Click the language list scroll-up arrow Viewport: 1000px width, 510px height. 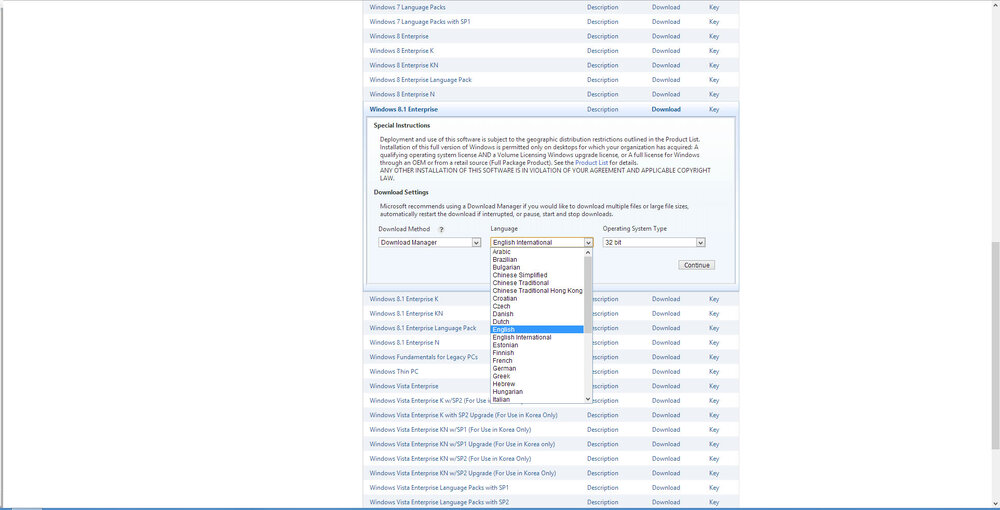click(588, 252)
